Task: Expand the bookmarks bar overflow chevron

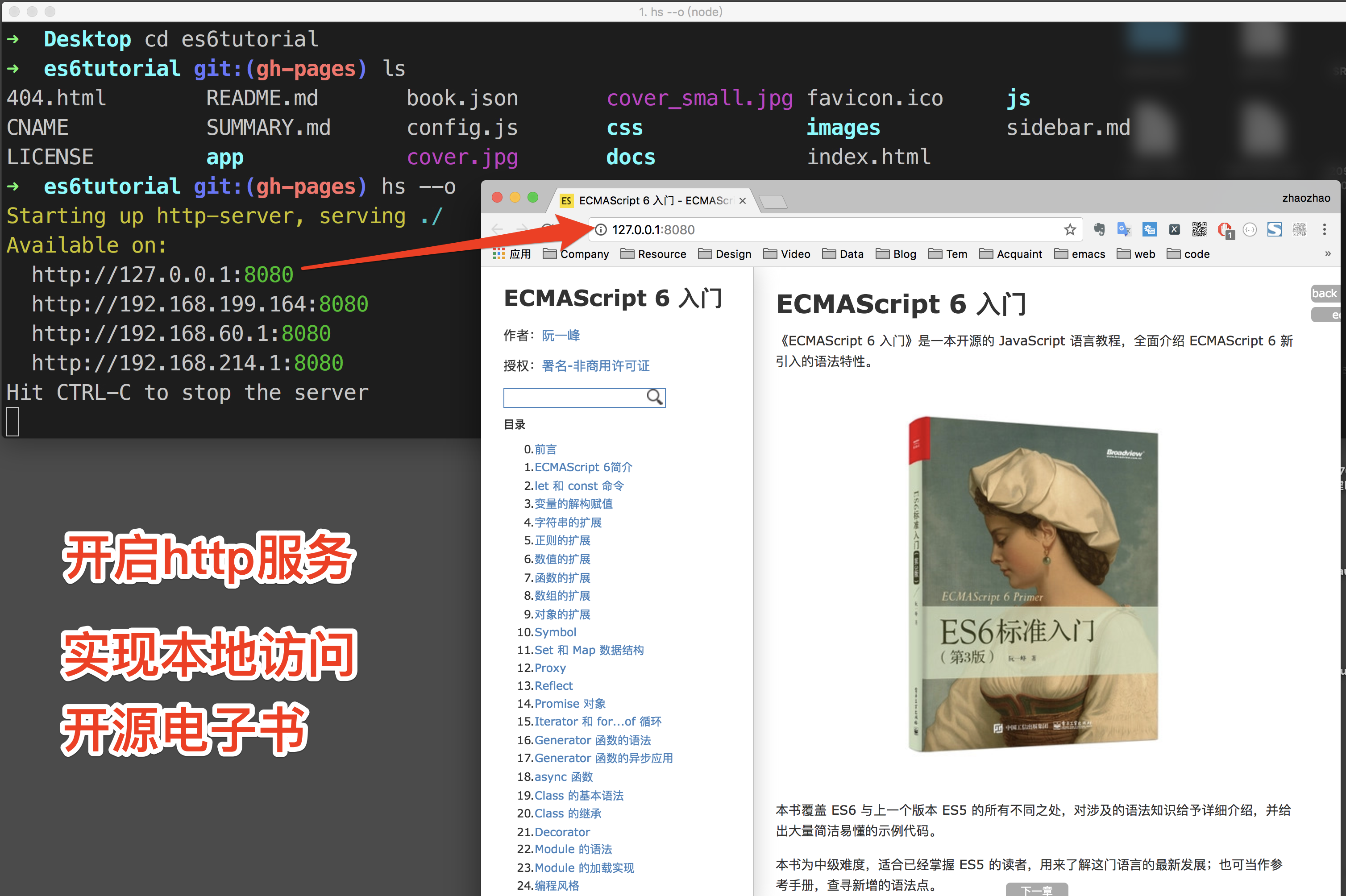Action: [1327, 254]
